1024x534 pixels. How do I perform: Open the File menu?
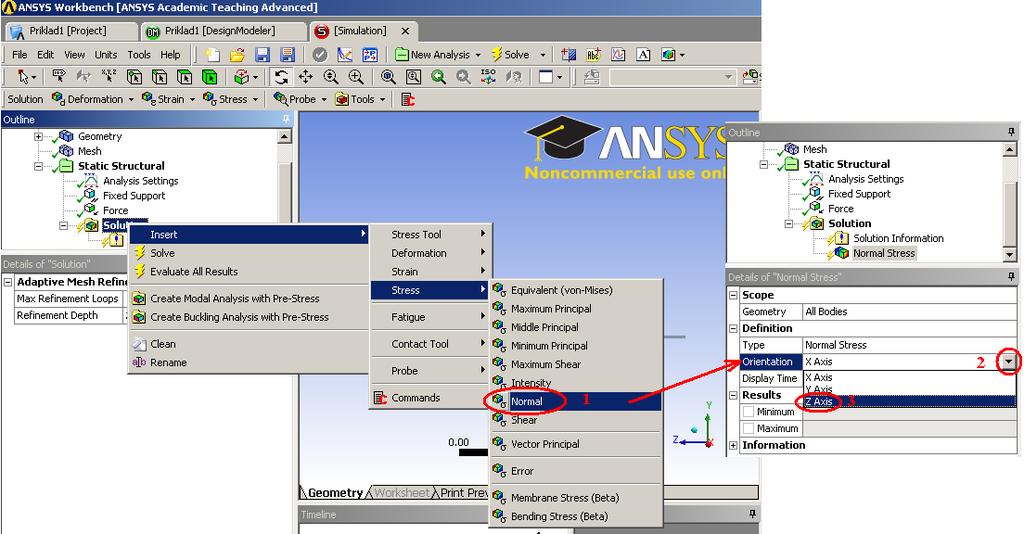20,55
